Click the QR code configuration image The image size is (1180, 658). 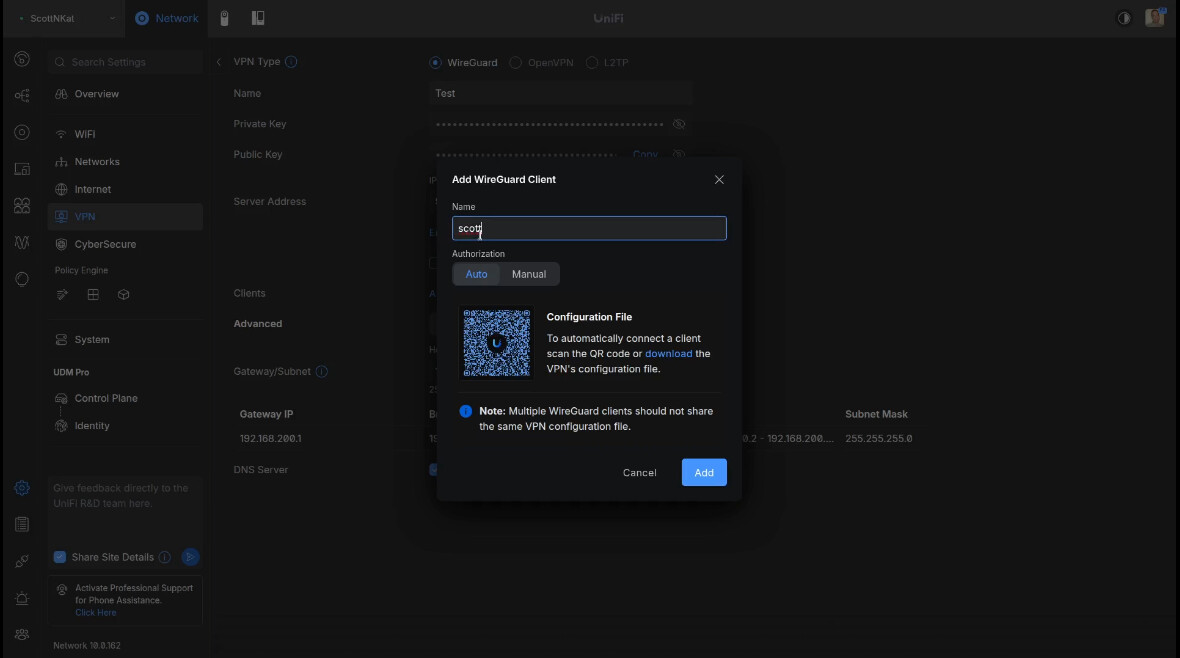pyautogui.click(x=496, y=343)
